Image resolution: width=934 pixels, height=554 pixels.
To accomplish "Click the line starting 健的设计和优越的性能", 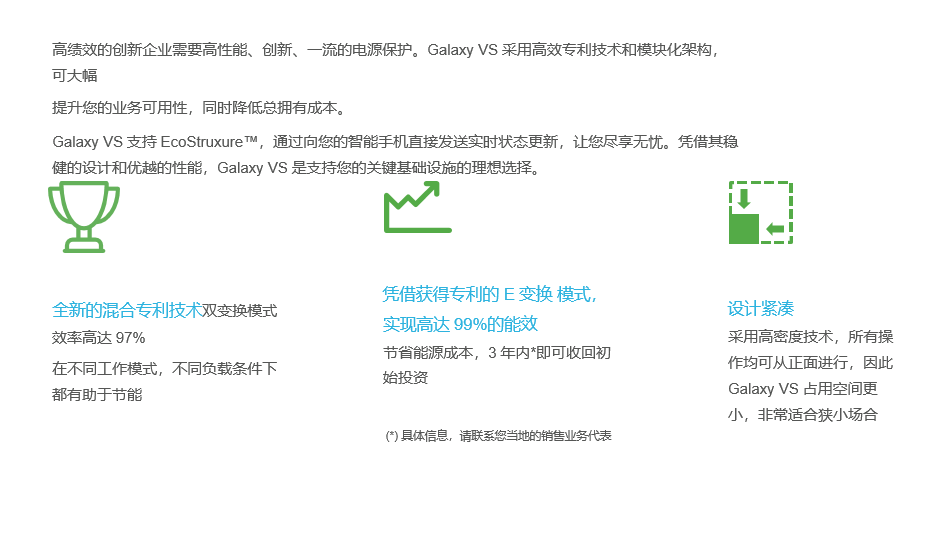I will tap(297, 168).
